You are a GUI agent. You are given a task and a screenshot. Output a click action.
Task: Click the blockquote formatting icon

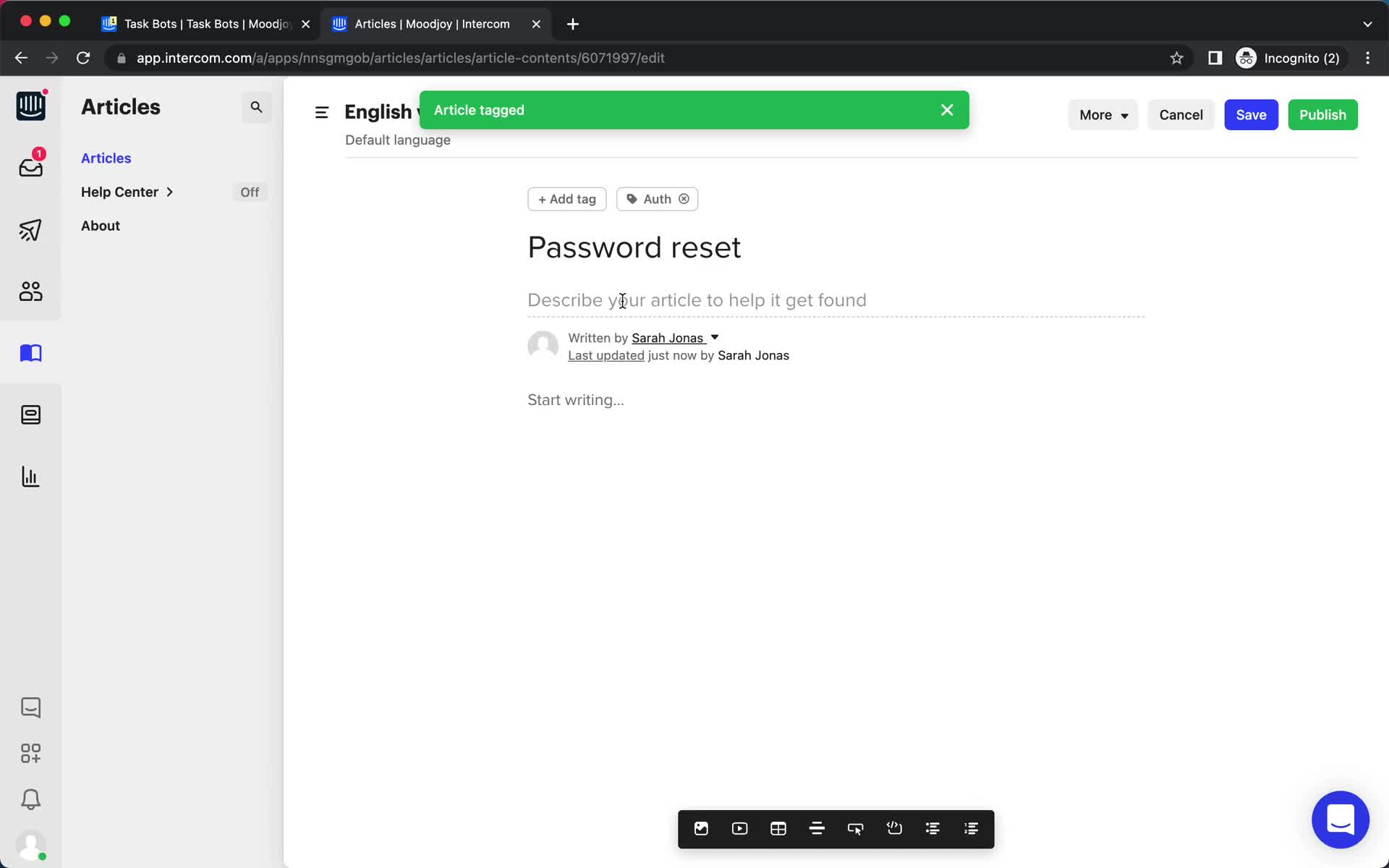[x=815, y=828]
